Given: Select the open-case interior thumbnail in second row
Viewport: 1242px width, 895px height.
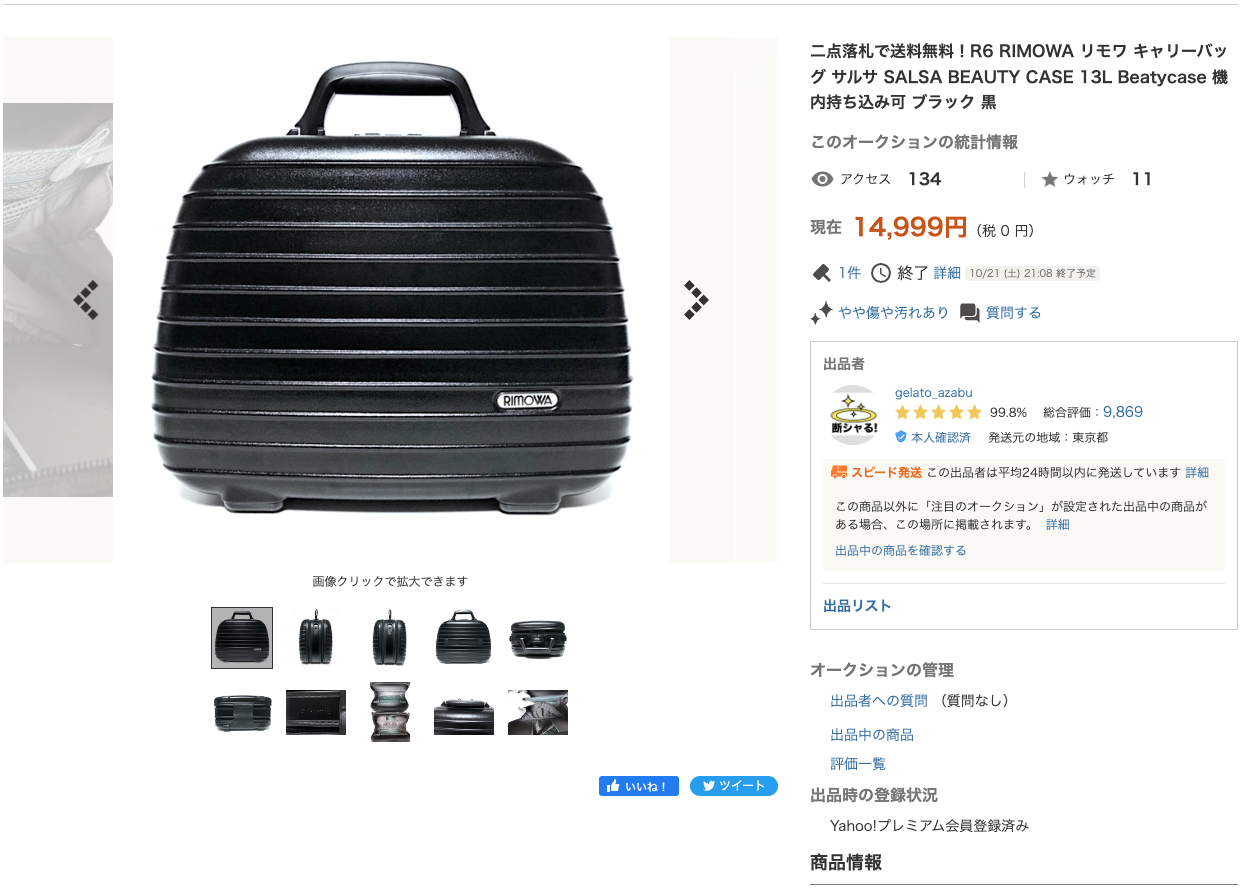Looking at the screenshot, I should coord(390,712).
